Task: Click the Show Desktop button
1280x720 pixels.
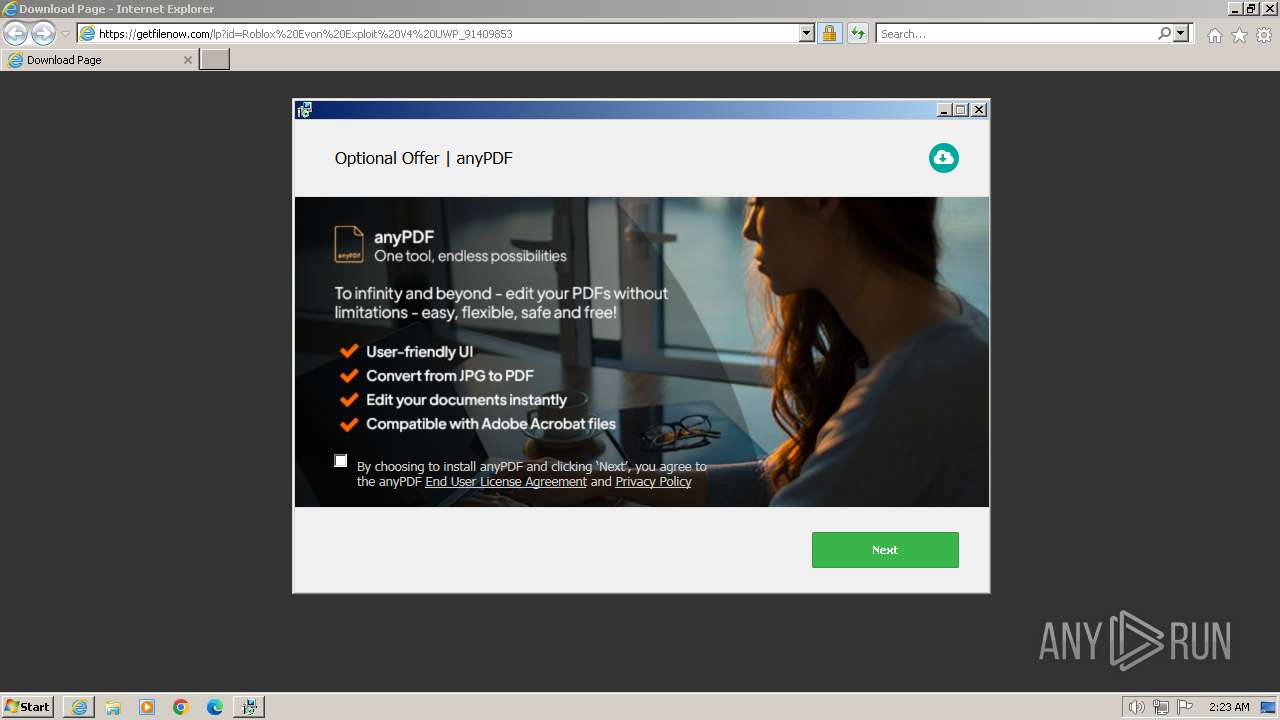Action: point(1269,707)
